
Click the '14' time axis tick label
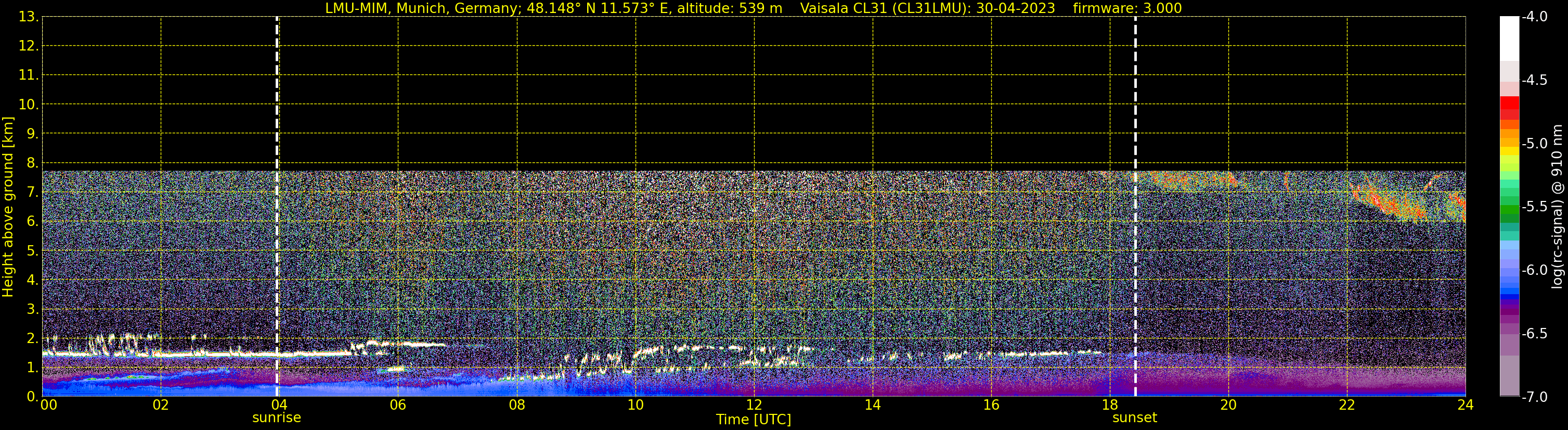[873, 405]
